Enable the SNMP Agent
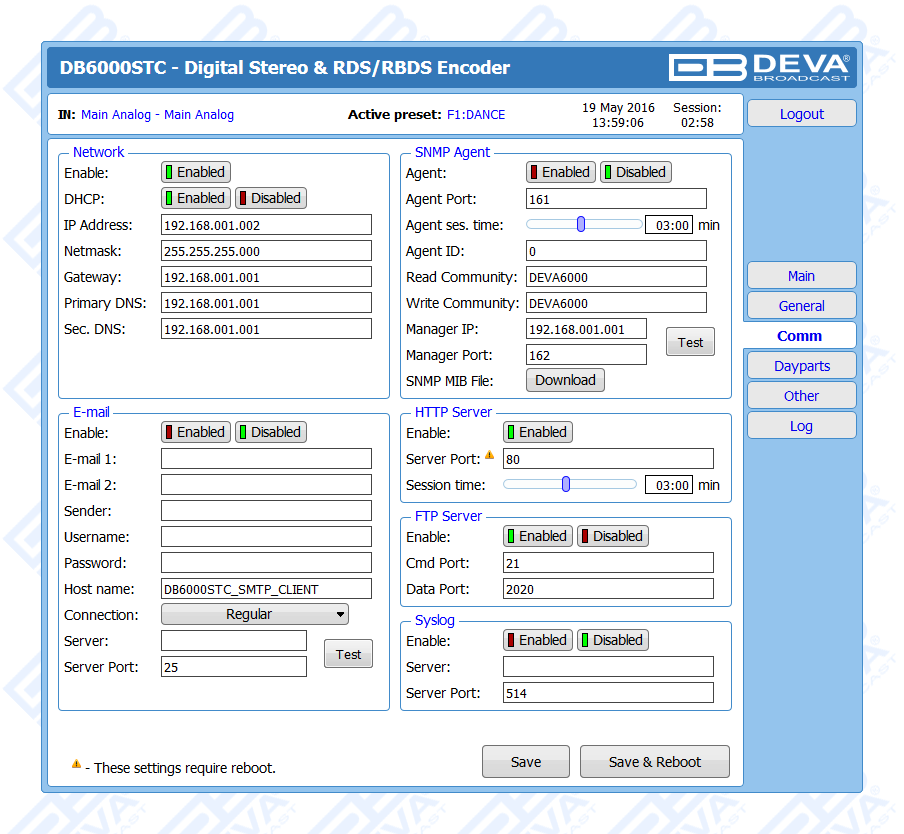The width and height of the screenshot is (904, 834). pyautogui.click(x=560, y=172)
